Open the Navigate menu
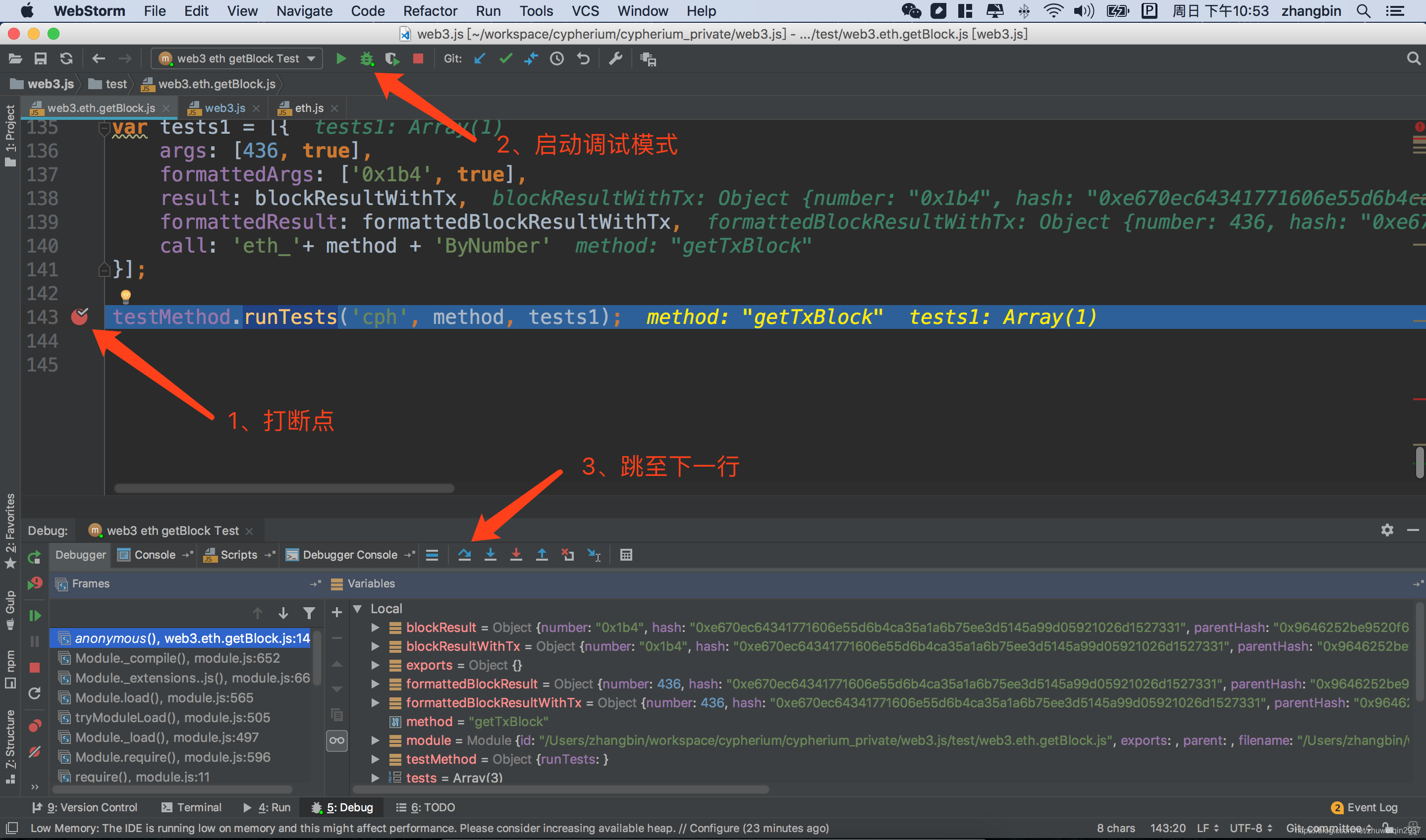 point(304,11)
